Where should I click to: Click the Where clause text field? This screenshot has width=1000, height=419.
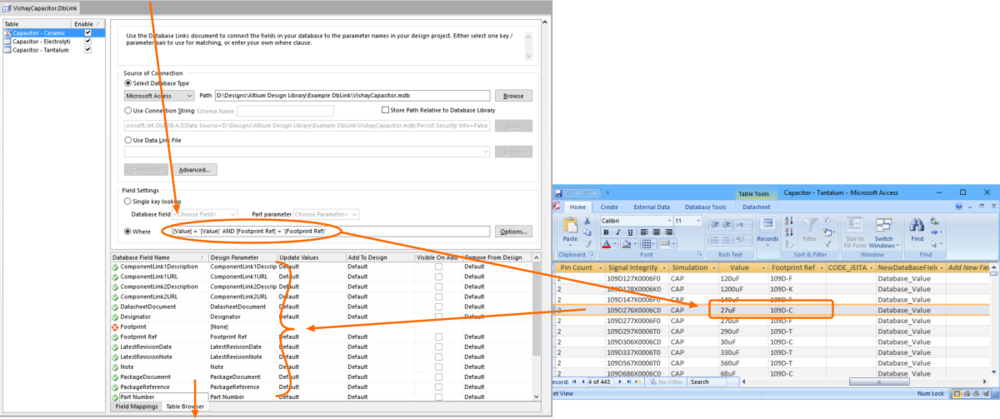point(330,232)
